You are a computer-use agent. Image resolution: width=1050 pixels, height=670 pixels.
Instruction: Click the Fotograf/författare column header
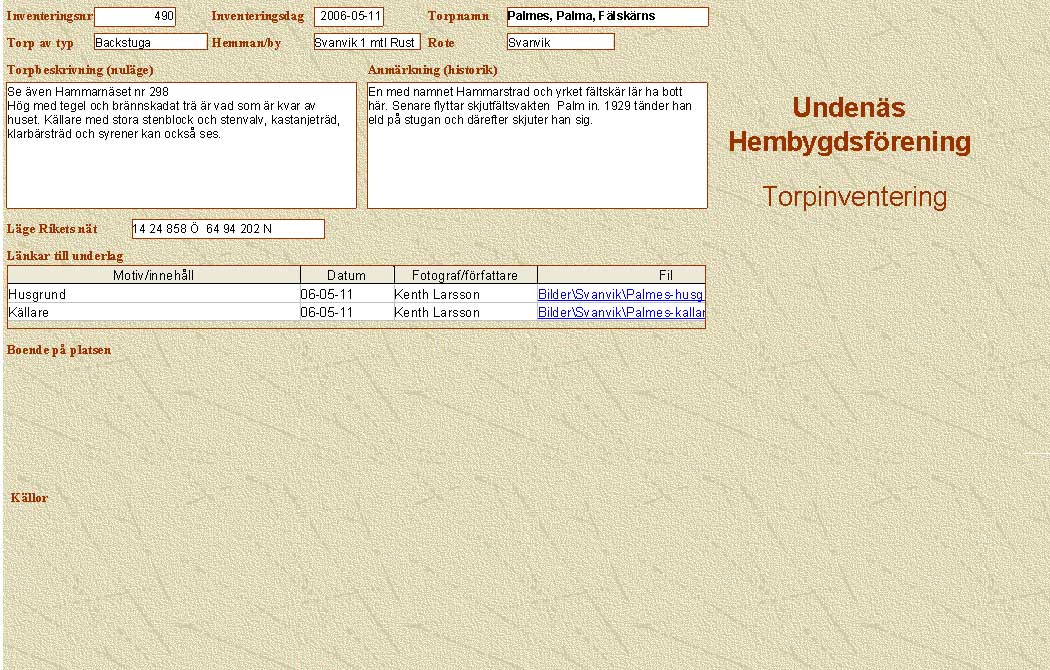(x=465, y=275)
